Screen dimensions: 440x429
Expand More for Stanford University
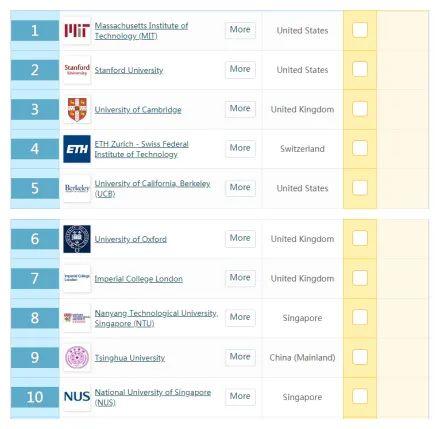click(x=240, y=70)
